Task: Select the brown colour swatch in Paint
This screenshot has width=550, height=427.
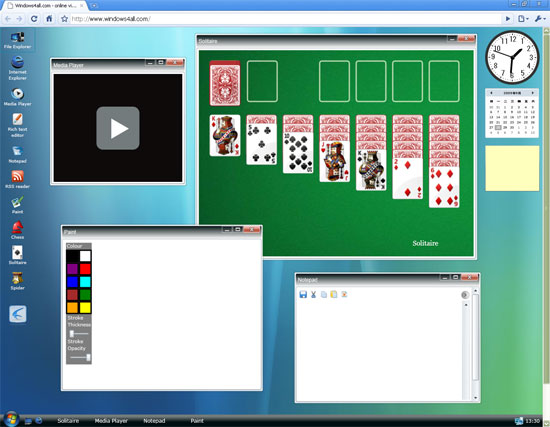Action: click(x=73, y=295)
